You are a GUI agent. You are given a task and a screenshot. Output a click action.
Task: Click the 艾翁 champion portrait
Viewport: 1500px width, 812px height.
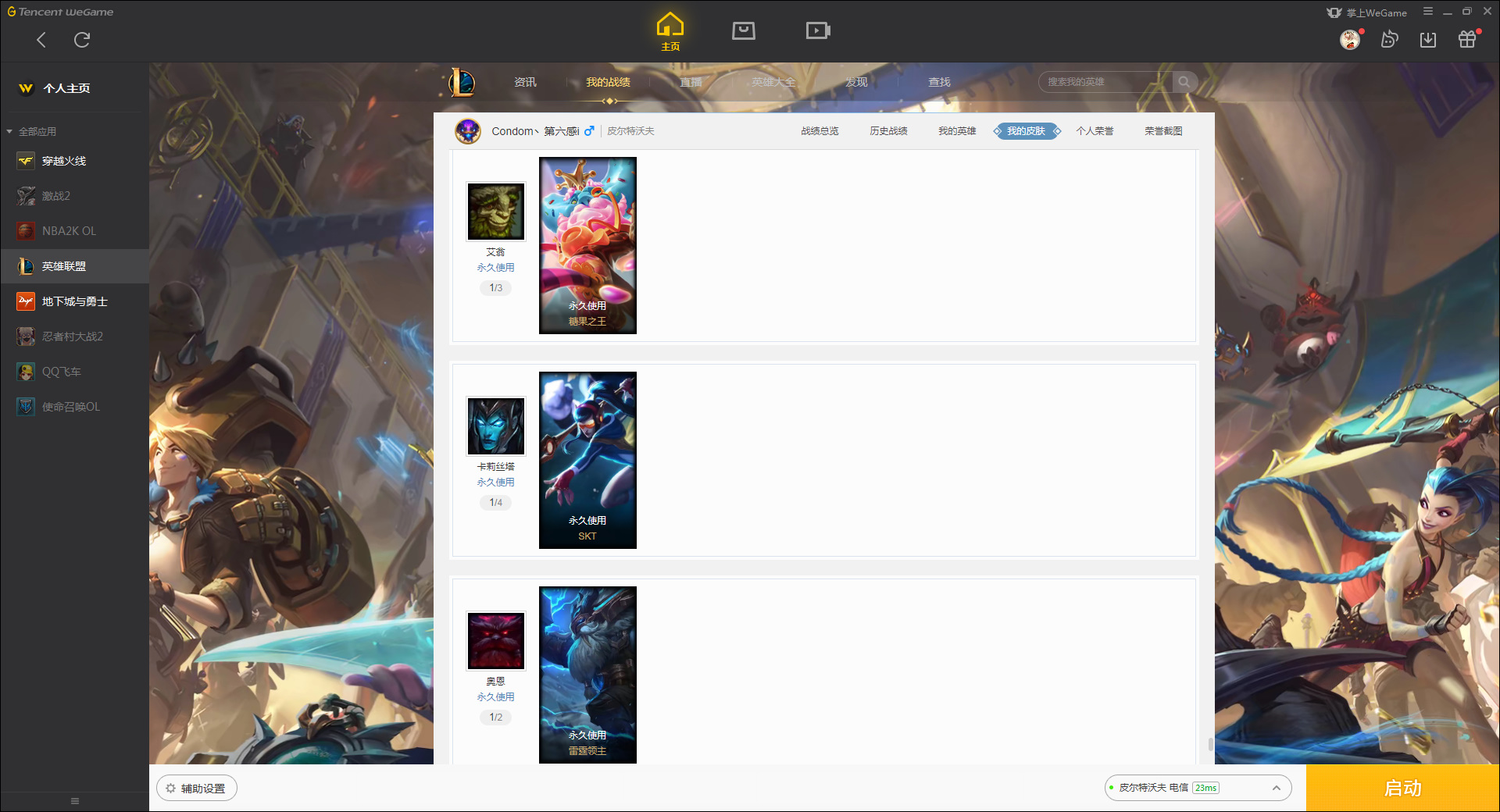496,212
